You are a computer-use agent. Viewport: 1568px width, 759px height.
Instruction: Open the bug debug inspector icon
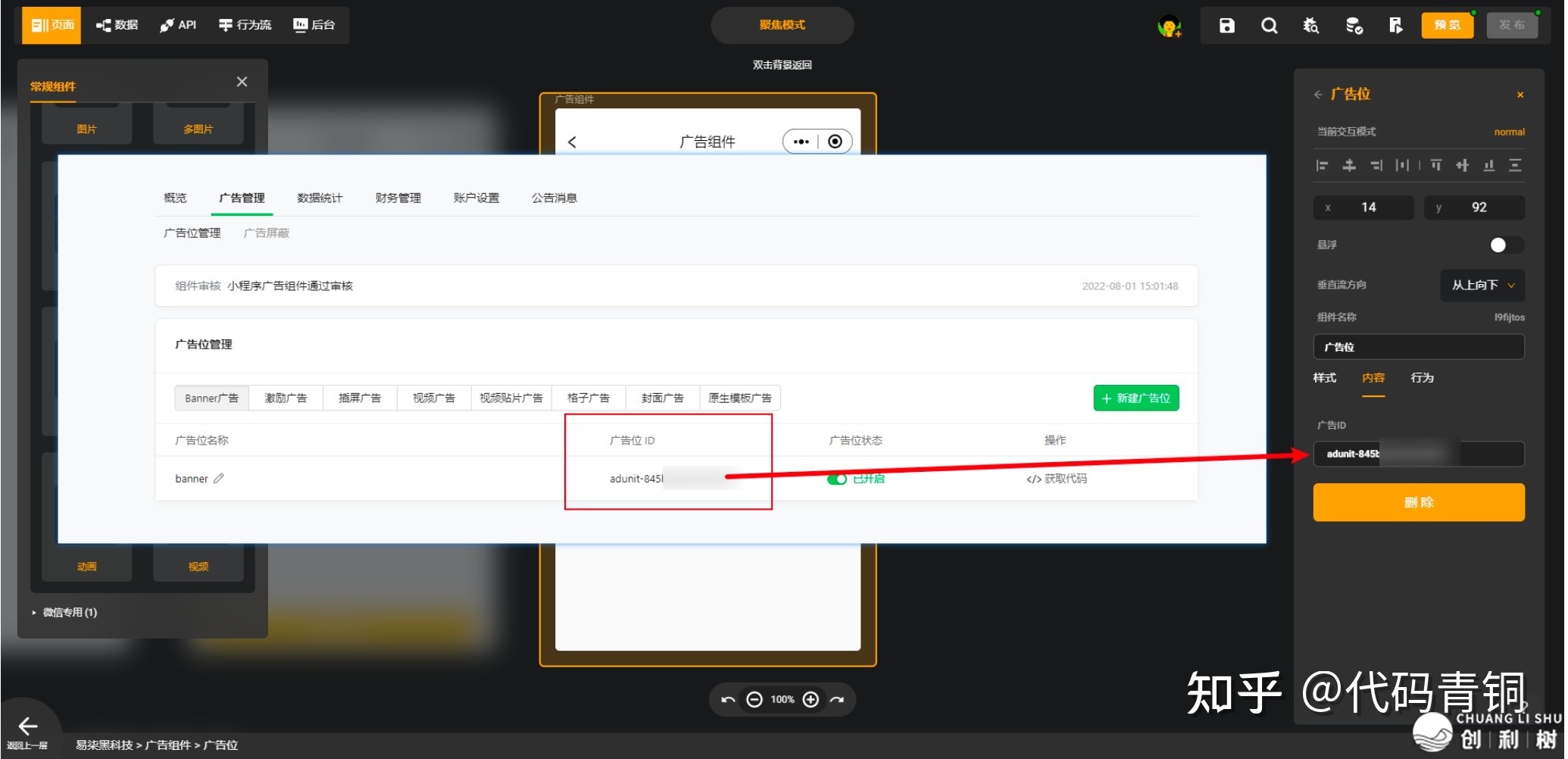(1311, 26)
